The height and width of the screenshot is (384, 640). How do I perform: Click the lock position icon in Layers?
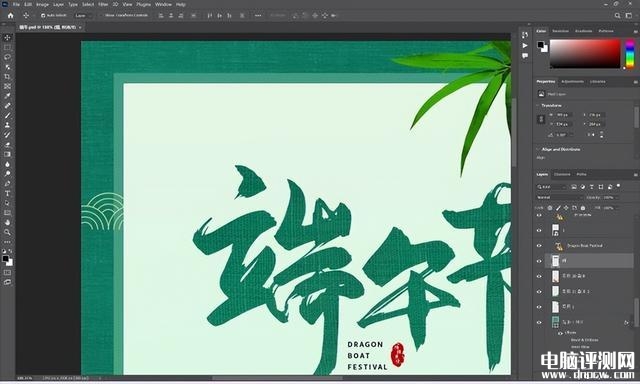coord(566,208)
